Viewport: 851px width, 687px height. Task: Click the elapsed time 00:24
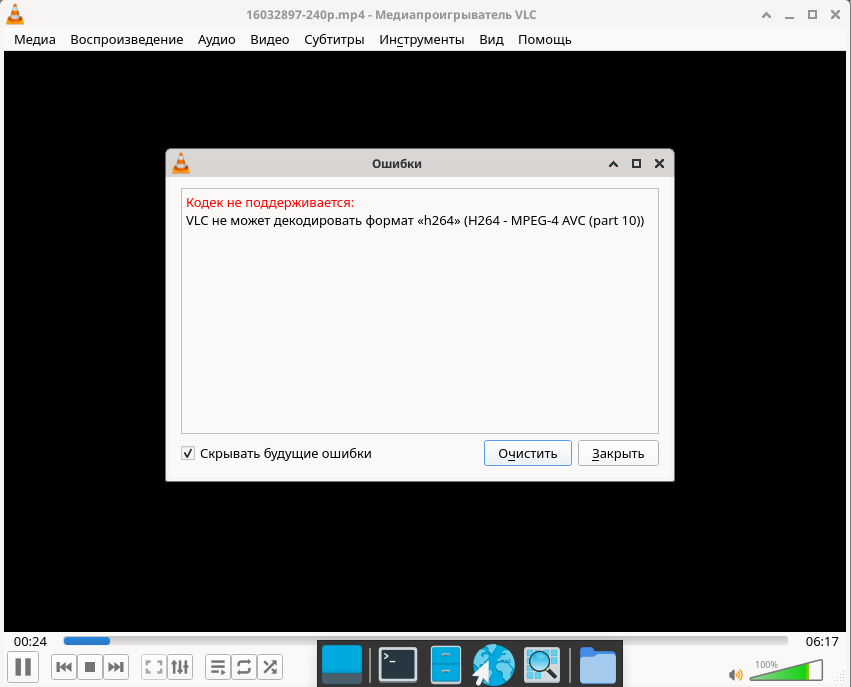click(x=30, y=641)
